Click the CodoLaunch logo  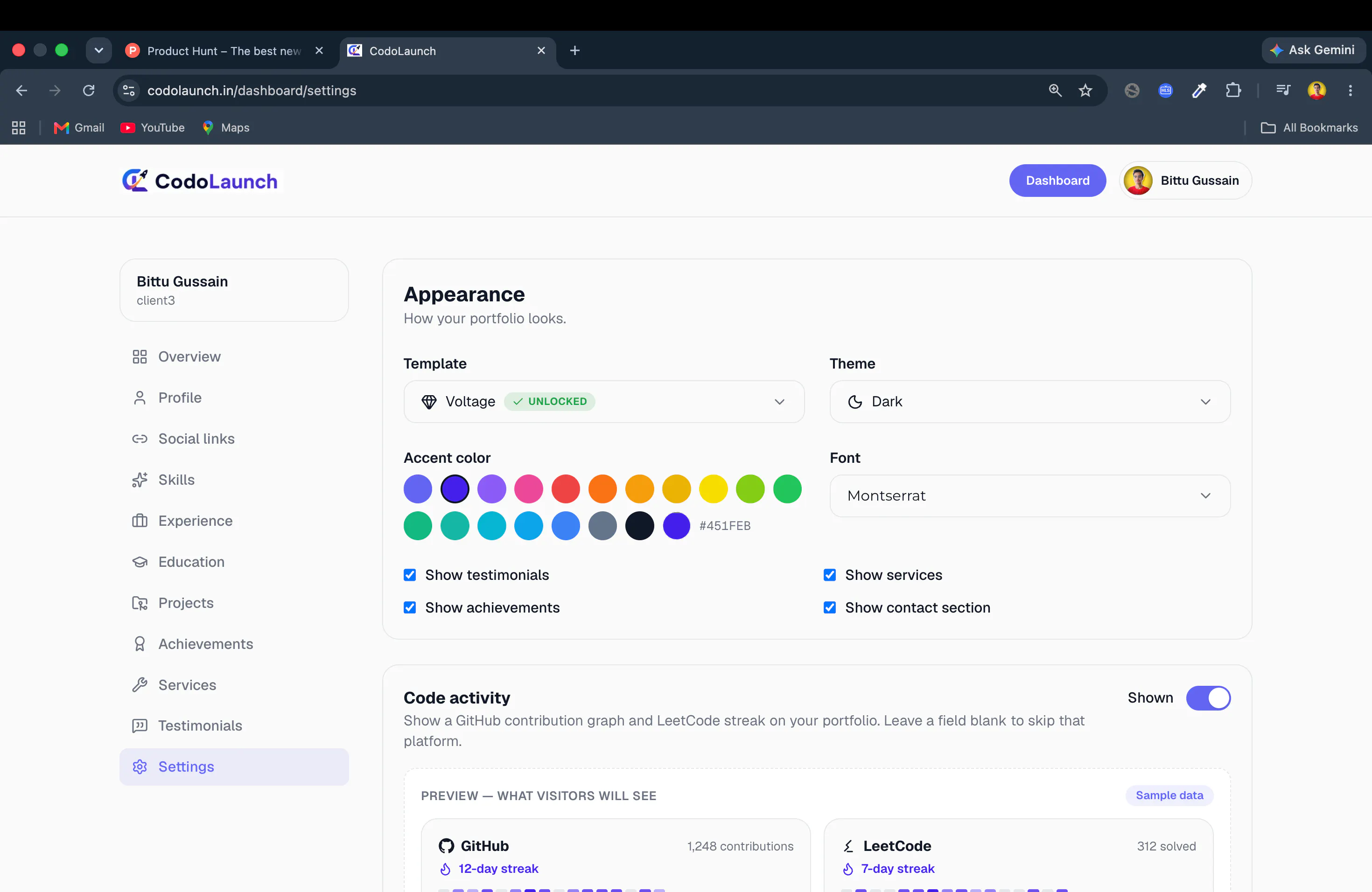[199, 181]
